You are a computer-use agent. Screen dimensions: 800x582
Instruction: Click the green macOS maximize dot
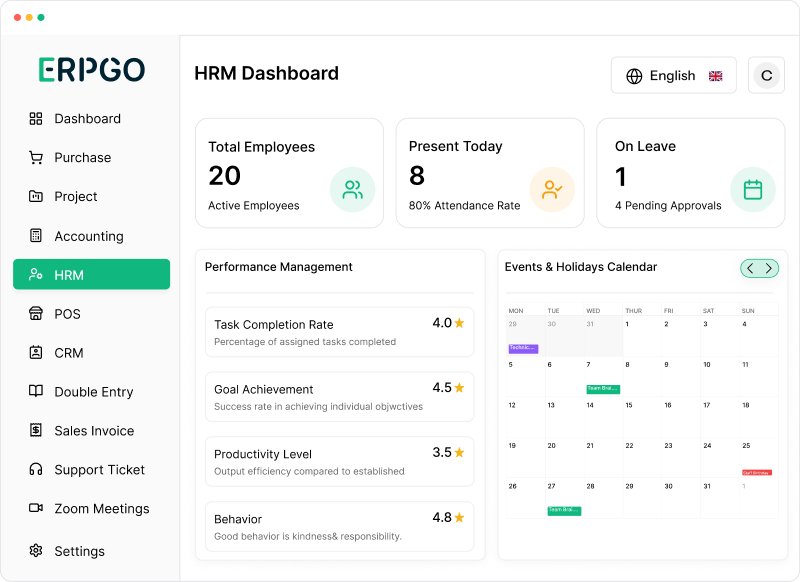[41, 17]
